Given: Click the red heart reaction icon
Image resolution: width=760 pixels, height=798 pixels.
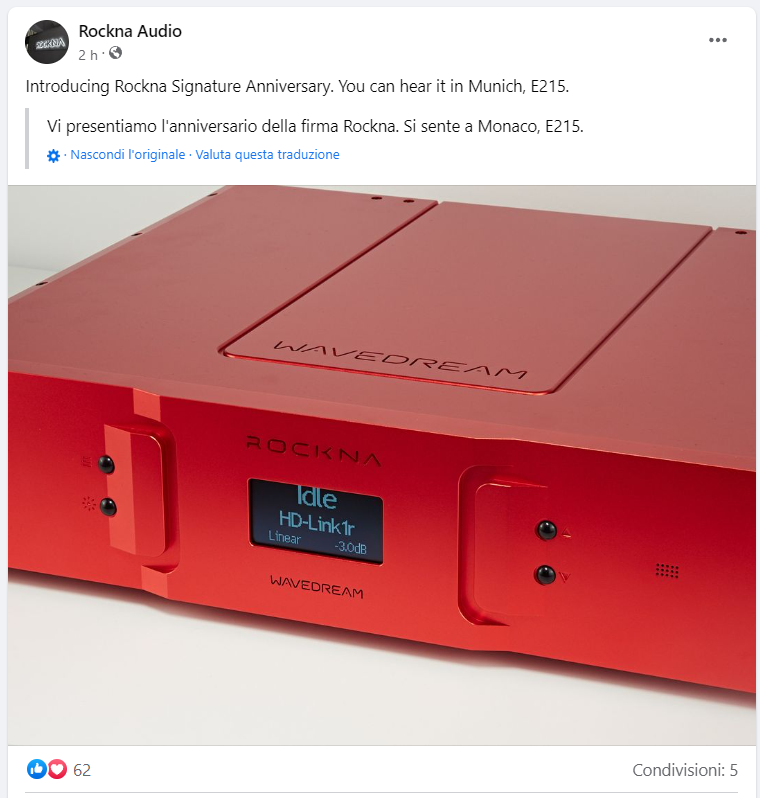Looking at the screenshot, I should [x=57, y=769].
